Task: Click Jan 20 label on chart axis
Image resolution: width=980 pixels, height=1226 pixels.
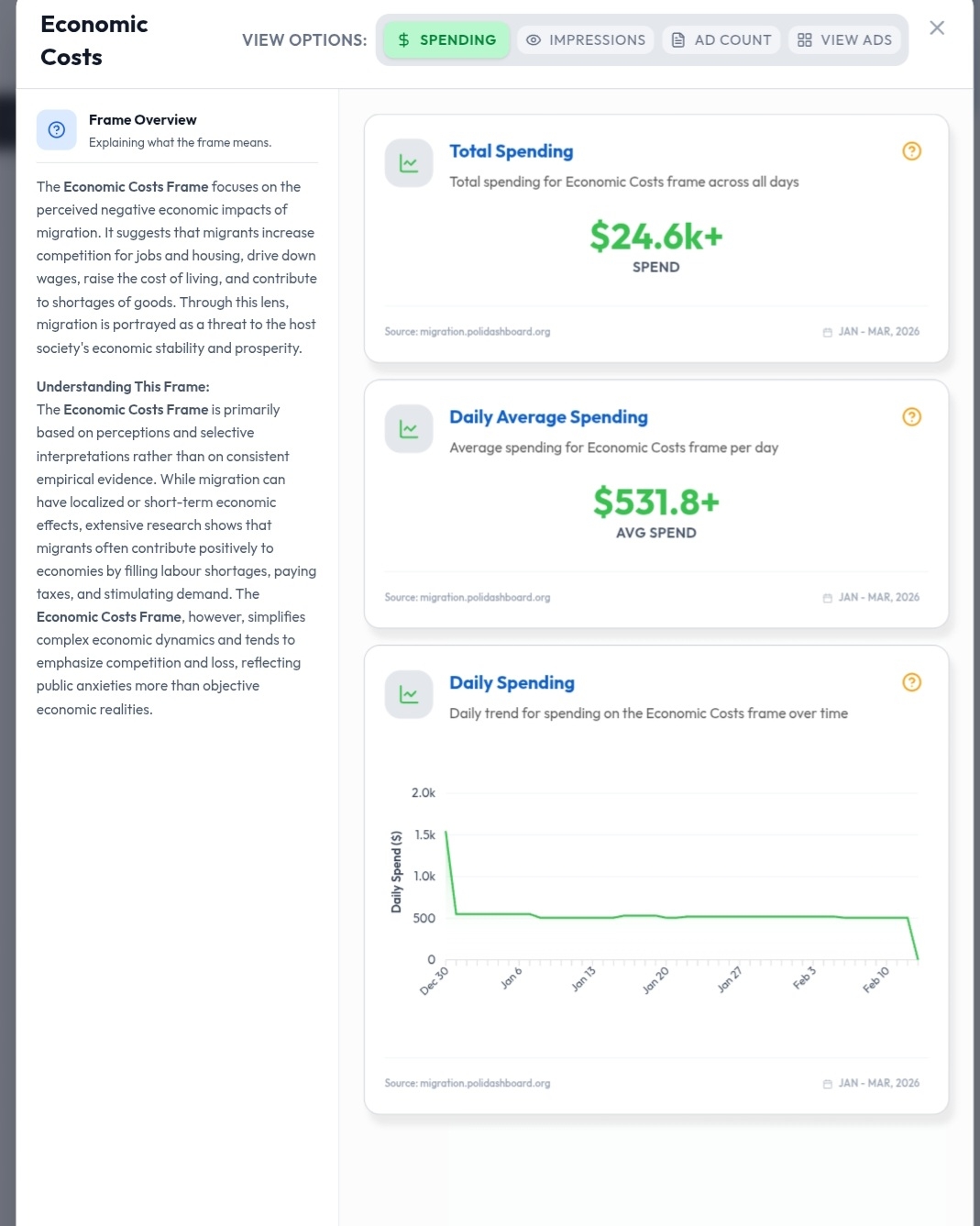Action: click(x=655, y=980)
